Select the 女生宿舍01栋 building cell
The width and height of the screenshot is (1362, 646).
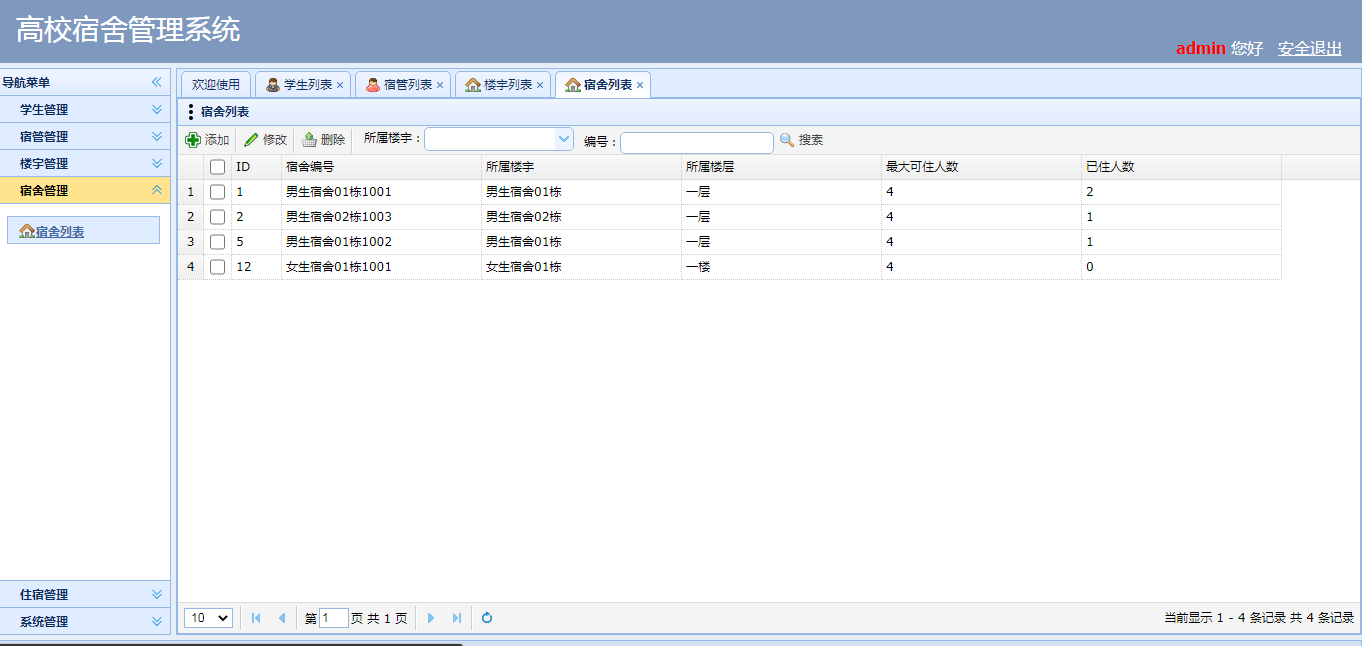(x=581, y=267)
